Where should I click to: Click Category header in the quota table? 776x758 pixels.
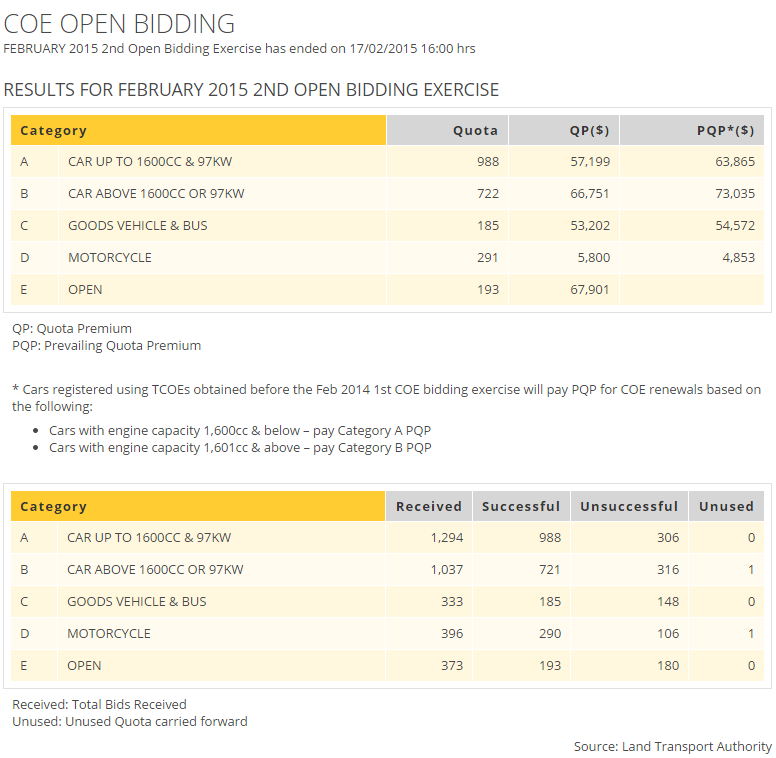(x=198, y=130)
